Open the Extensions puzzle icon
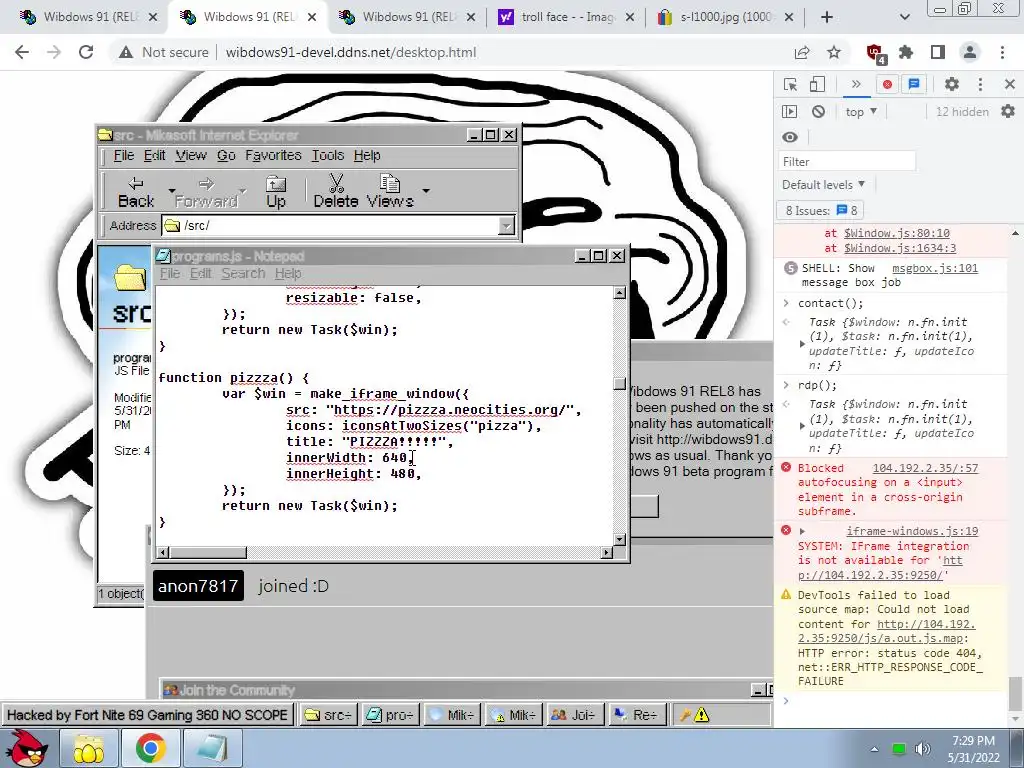The width and height of the screenshot is (1024, 768). click(x=906, y=52)
